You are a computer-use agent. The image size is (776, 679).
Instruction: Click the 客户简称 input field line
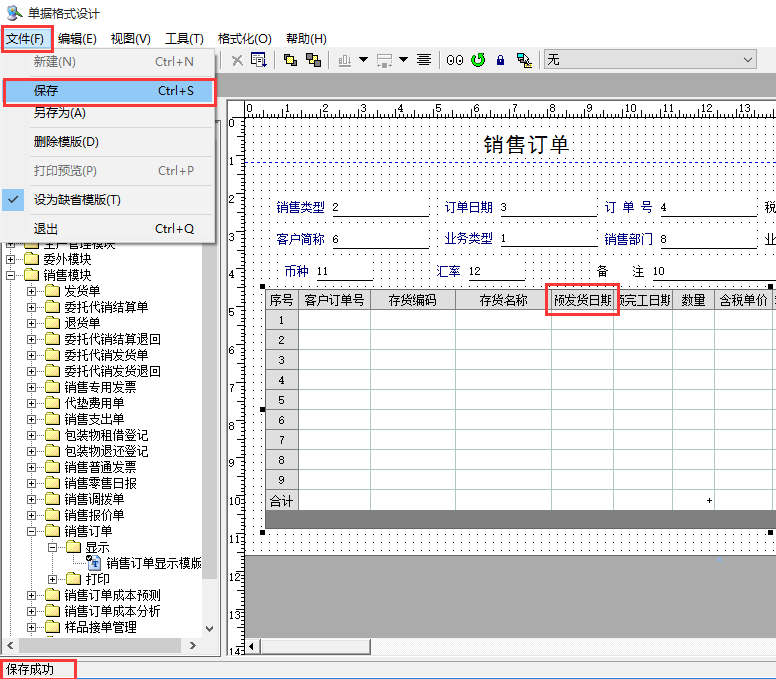(378, 240)
